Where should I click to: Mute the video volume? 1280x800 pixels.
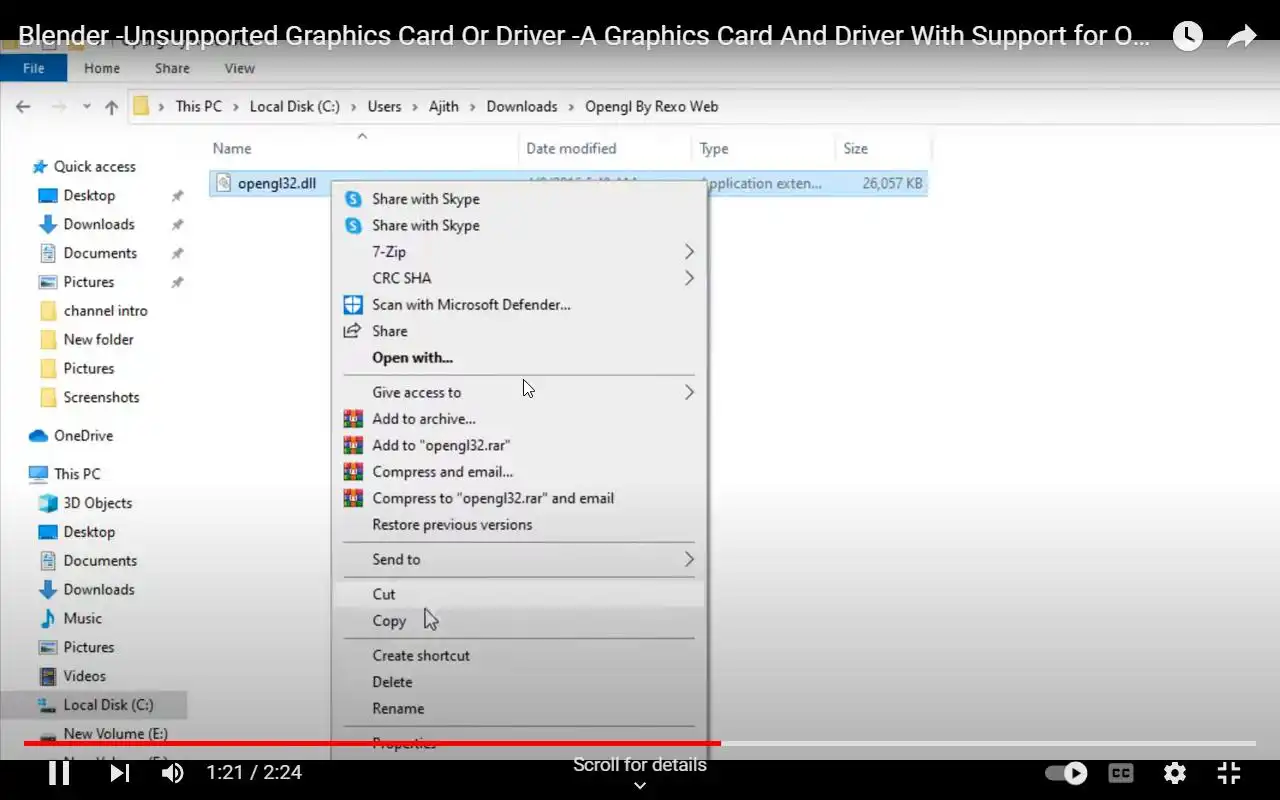pyautogui.click(x=173, y=773)
